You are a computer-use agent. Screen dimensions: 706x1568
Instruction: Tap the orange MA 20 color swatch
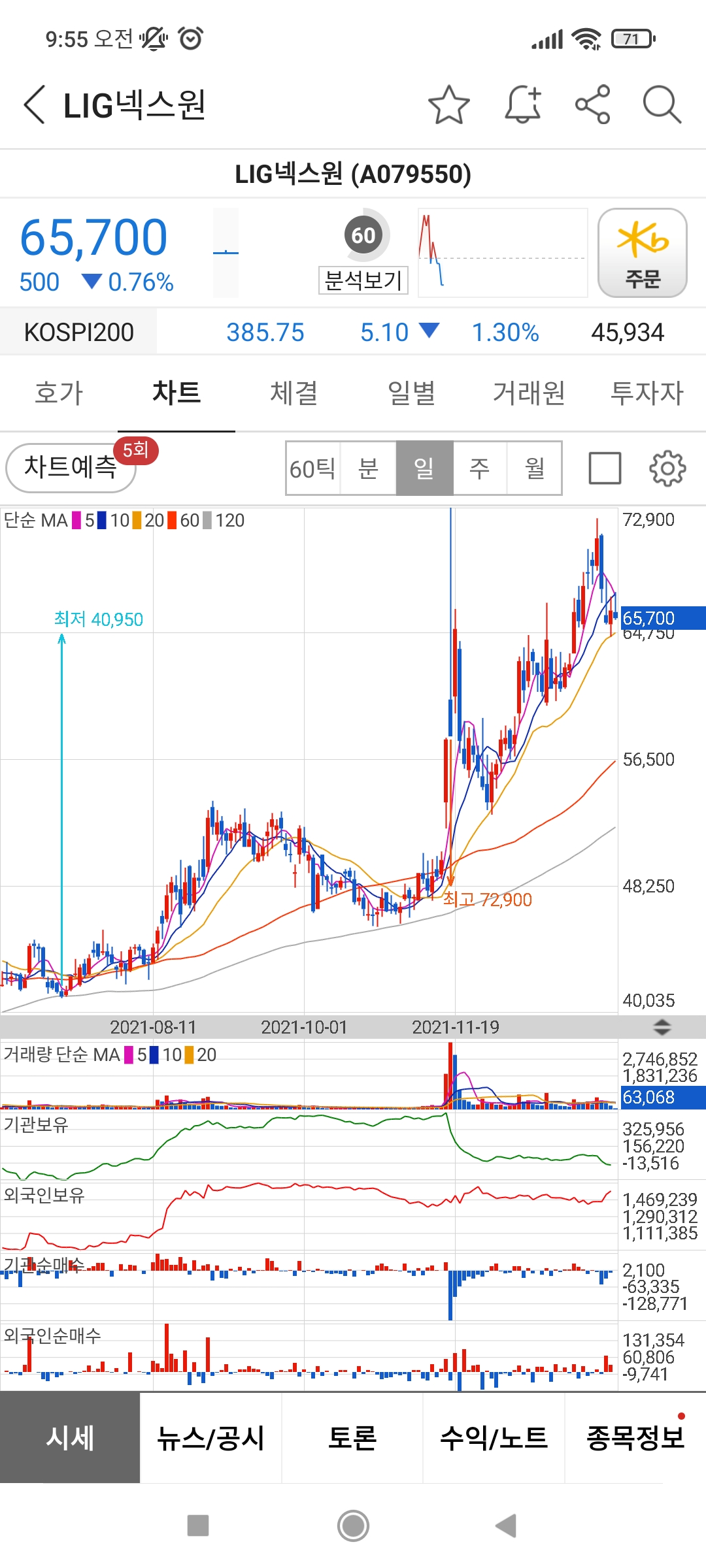tap(137, 521)
